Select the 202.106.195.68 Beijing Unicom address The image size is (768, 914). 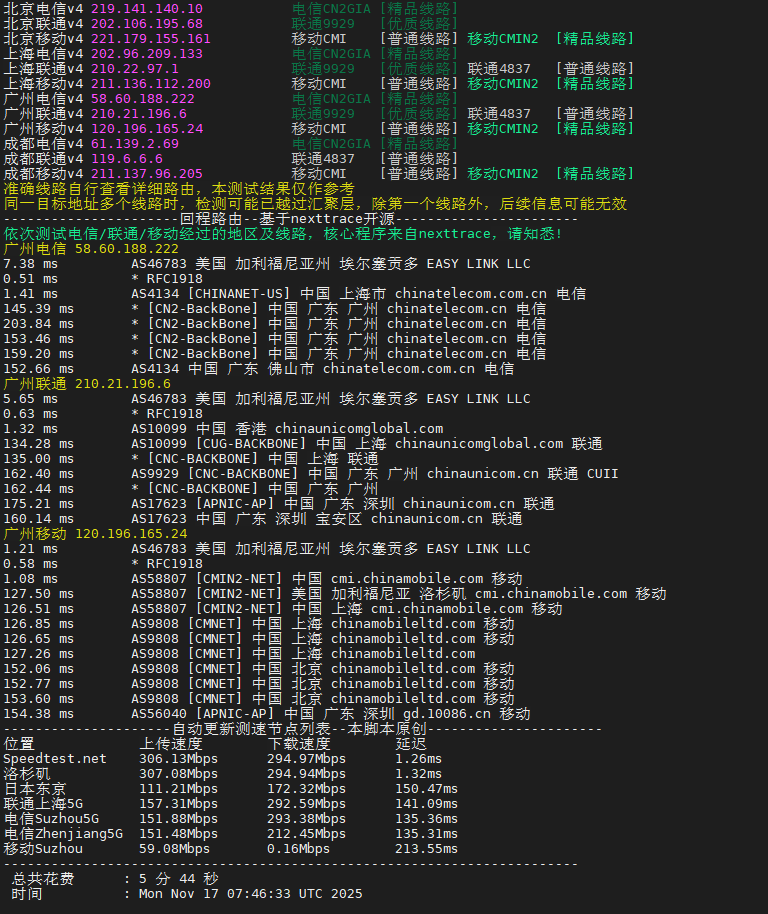pos(146,23)
